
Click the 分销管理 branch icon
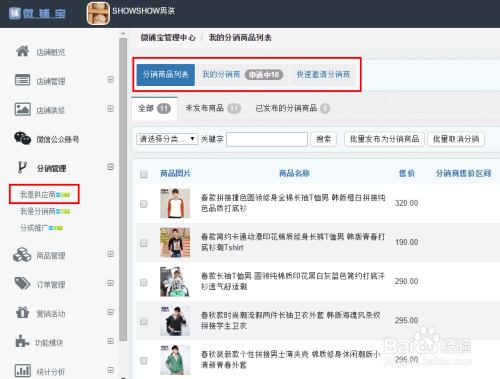pyautogui.click(x=22, y=167)
